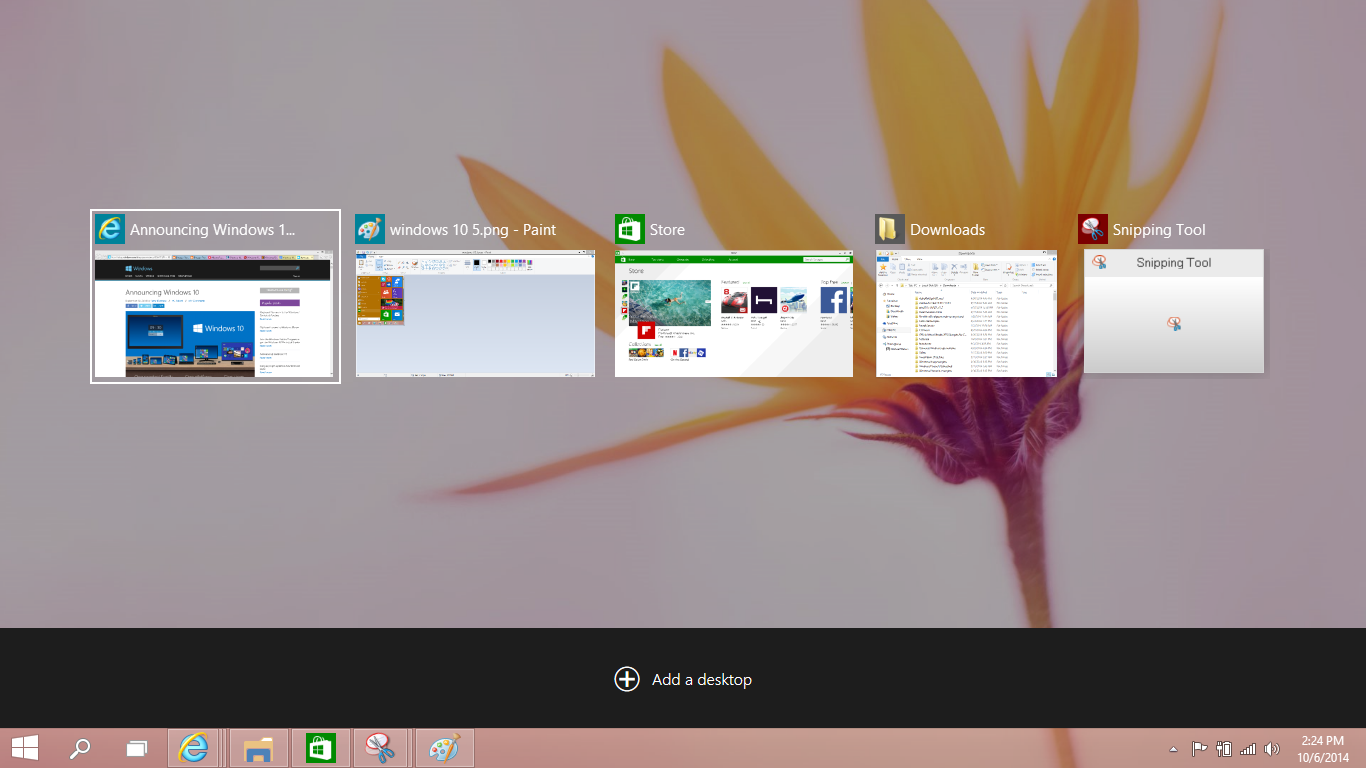This screenshot has height=768, width=1366.
Task: Click the Task View icon
Action: point(135,747)
